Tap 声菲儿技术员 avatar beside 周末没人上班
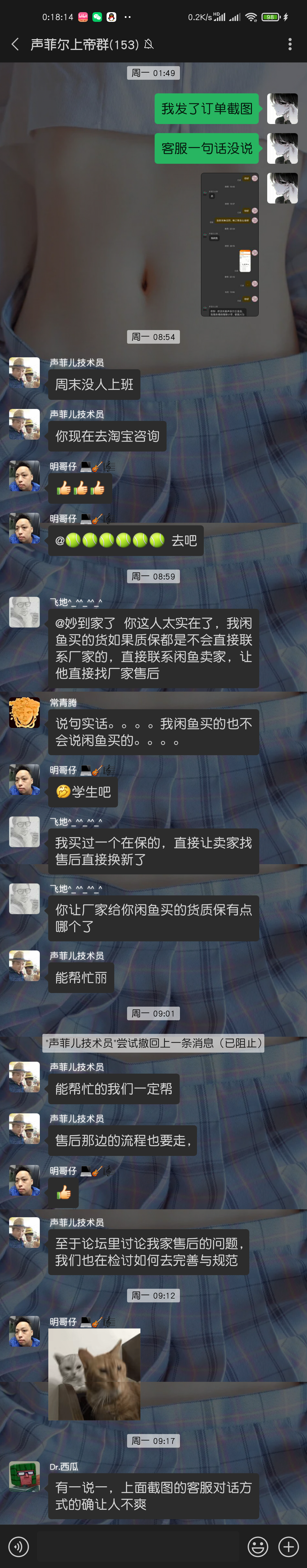The width and height of the screenshot is (307, 1568). coord(24,373)
